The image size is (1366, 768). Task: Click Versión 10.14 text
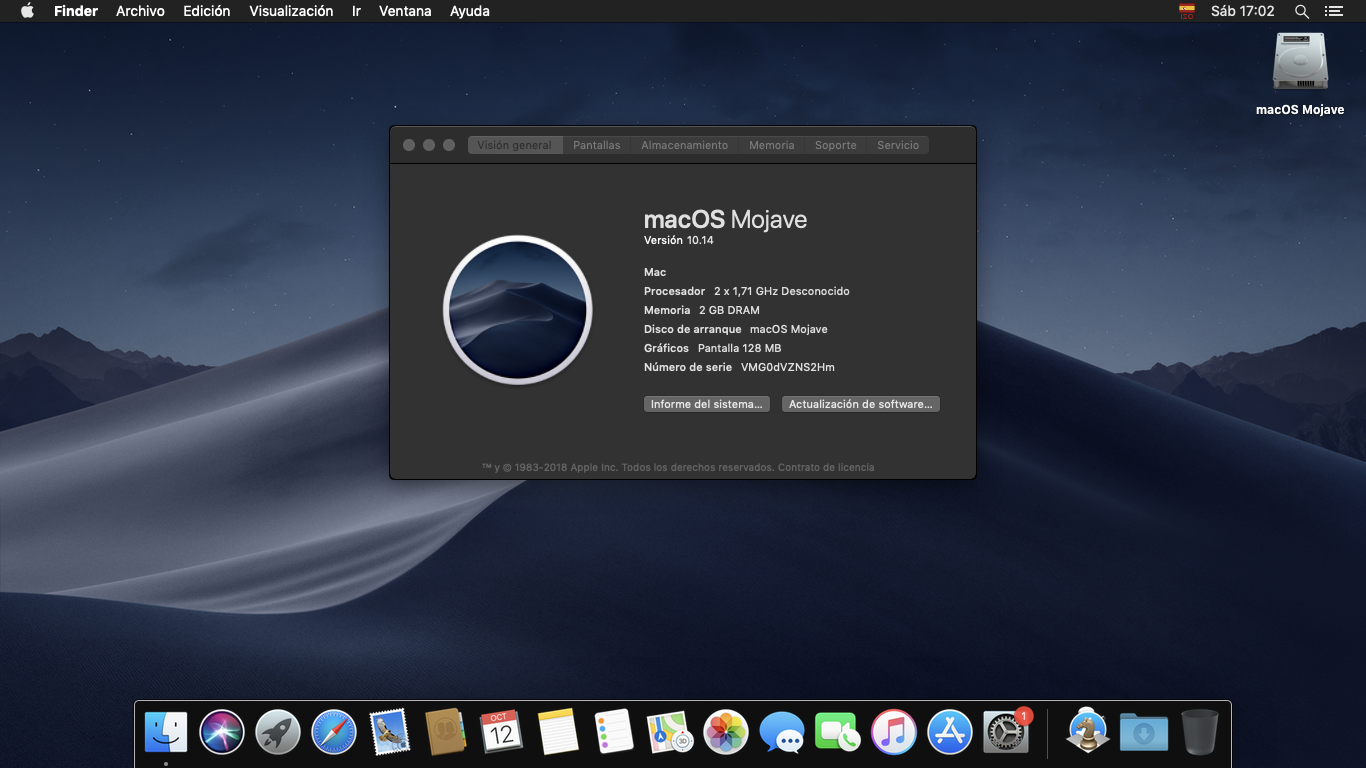pyautogui.click(x=679, y=240)
